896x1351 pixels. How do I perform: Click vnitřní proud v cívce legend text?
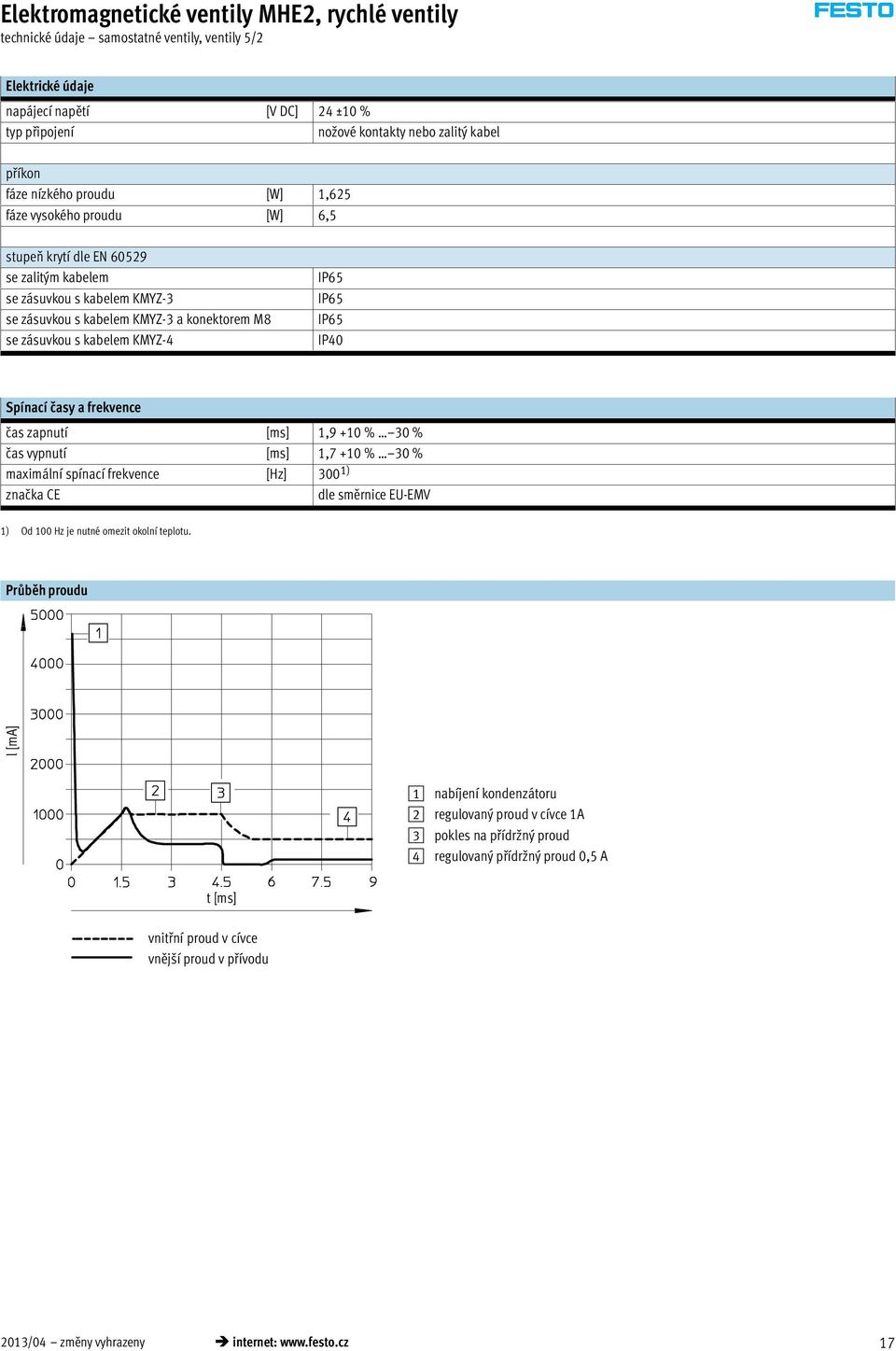[x=203, y=938]
